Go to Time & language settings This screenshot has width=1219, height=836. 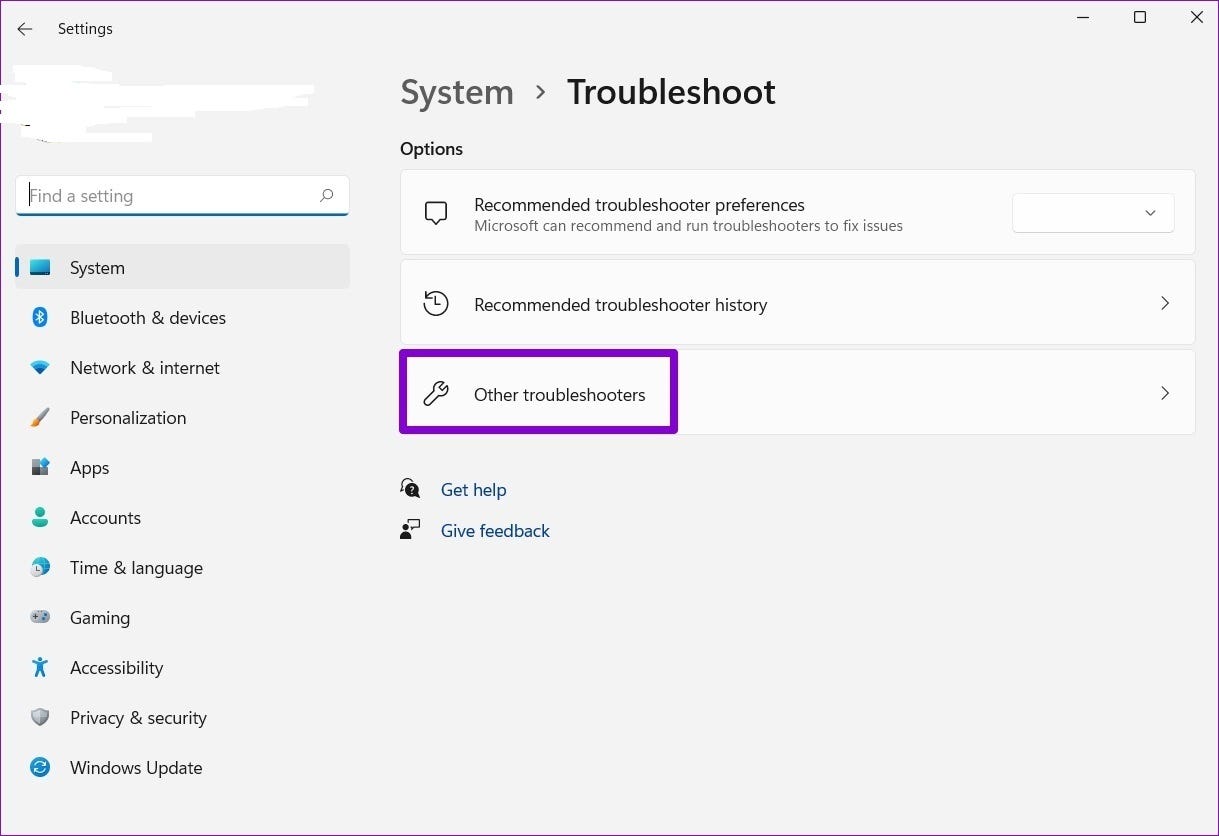point(136,568)
